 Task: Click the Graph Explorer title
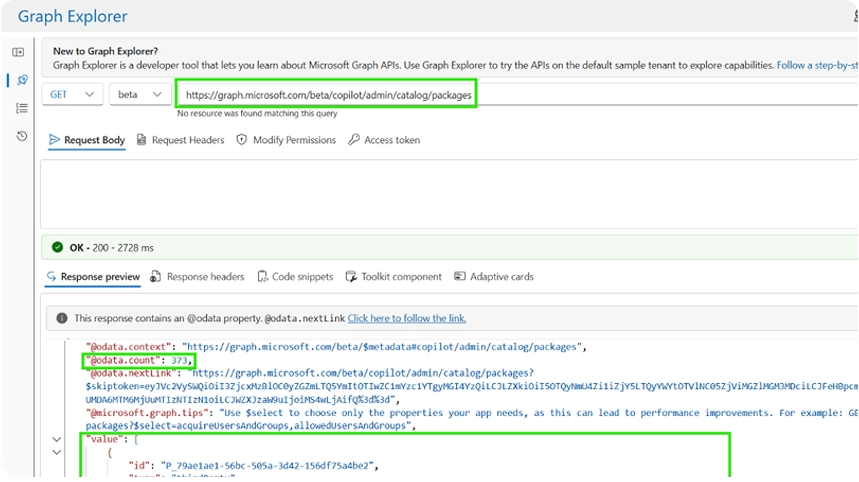[72, 16]
